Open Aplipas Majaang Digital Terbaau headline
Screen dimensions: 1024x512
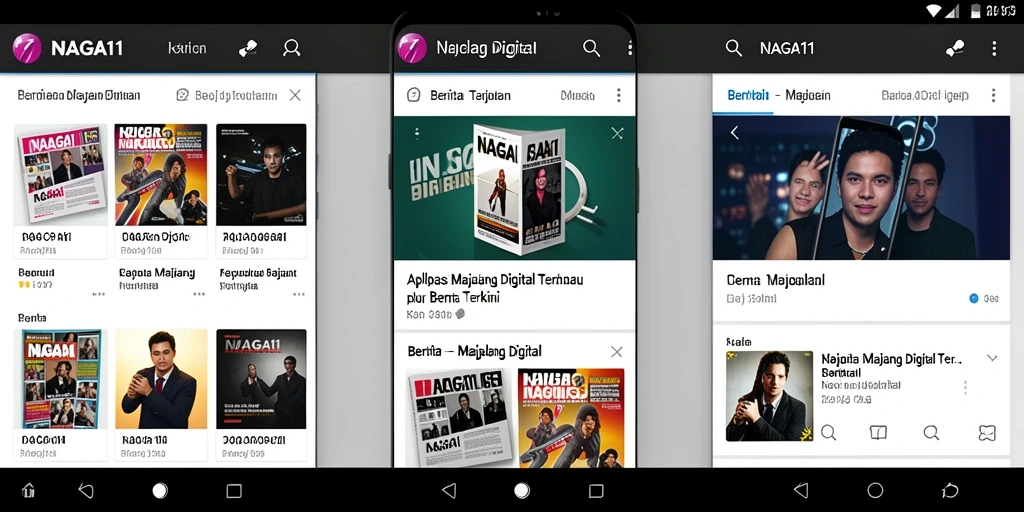click(x=495, y=289)
